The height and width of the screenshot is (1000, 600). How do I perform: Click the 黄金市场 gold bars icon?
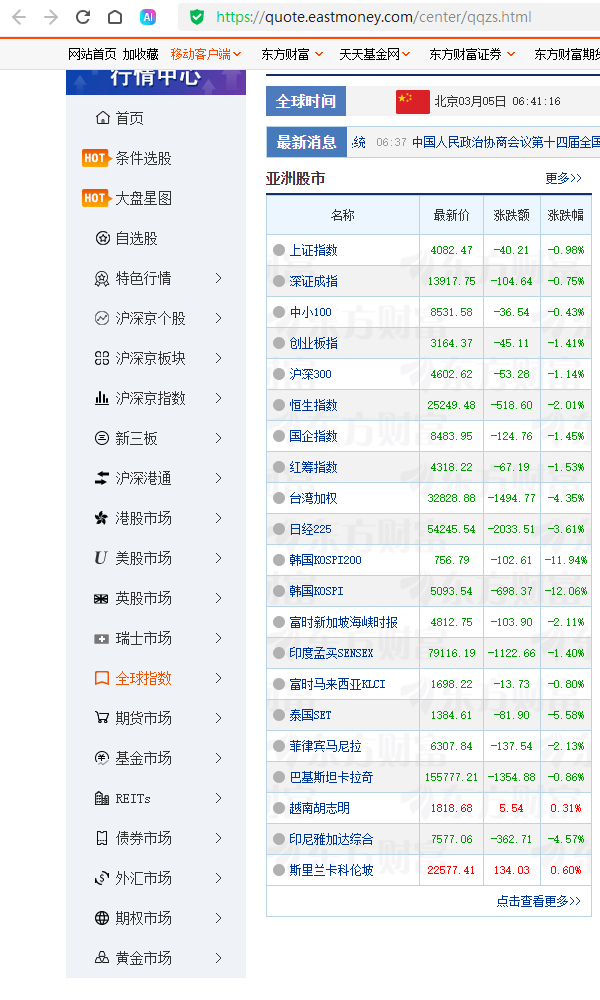pos(102,958)
